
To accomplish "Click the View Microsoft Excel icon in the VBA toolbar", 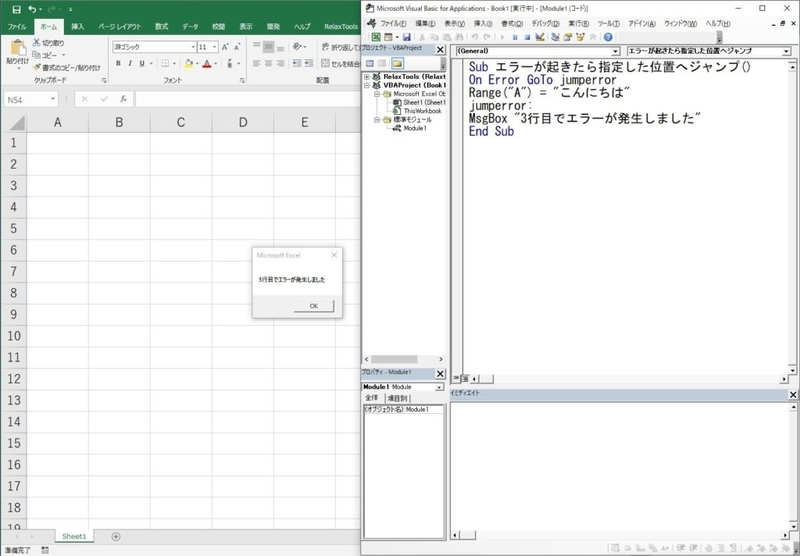I will (x=376, y=37).
